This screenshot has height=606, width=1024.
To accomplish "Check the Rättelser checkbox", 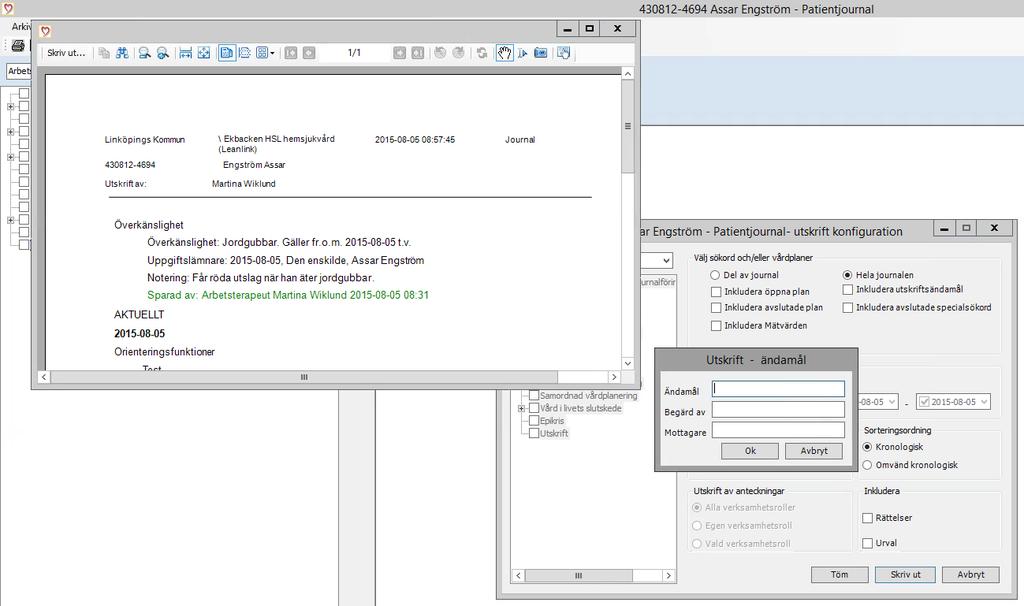I will 867,518.
